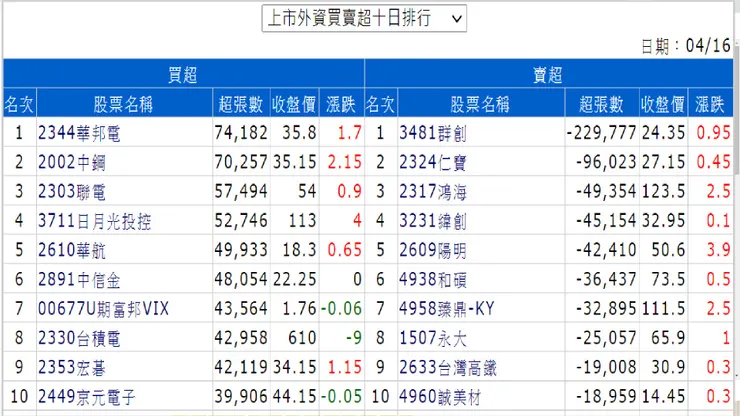This screenshot has height=416, width=740.
Task: Open stock 1507永大
Action: [433, 338]
